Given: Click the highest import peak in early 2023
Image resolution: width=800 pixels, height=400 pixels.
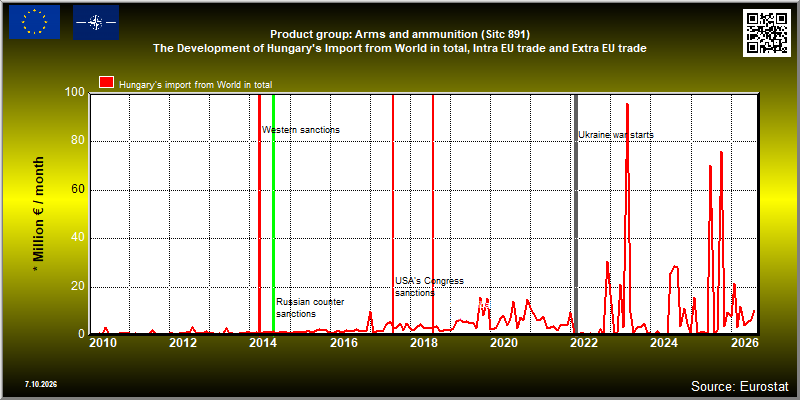Looking at the screenshot, I should 627,105.
